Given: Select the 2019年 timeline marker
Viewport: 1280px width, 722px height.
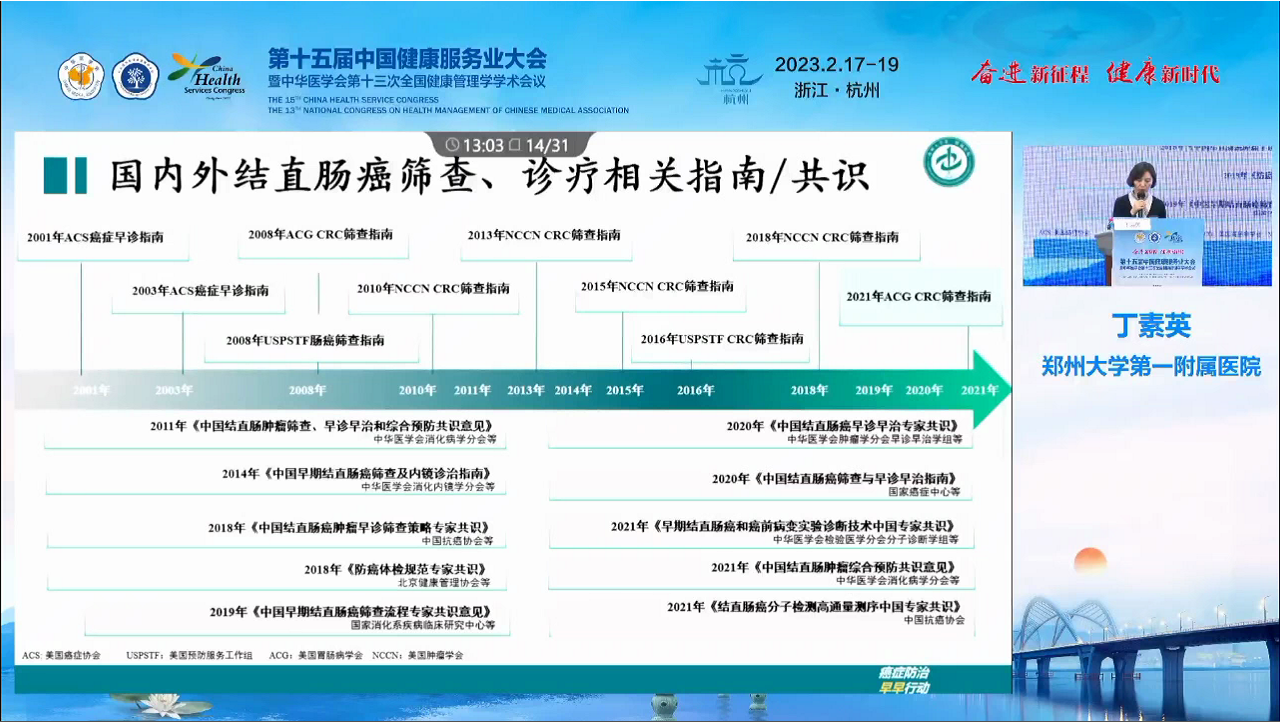Looking at the screenshot, I should pyautogui.click(x=874, y=390).
